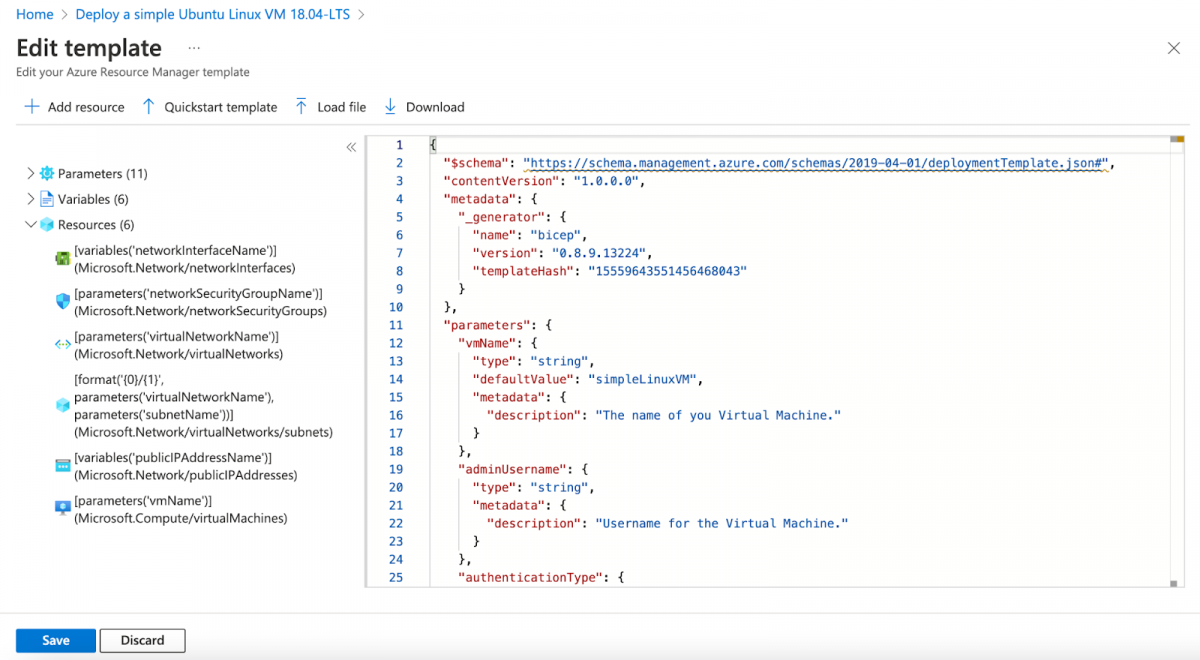Download the template
This screenshot has height=660, width=1200.
[424, 107]
